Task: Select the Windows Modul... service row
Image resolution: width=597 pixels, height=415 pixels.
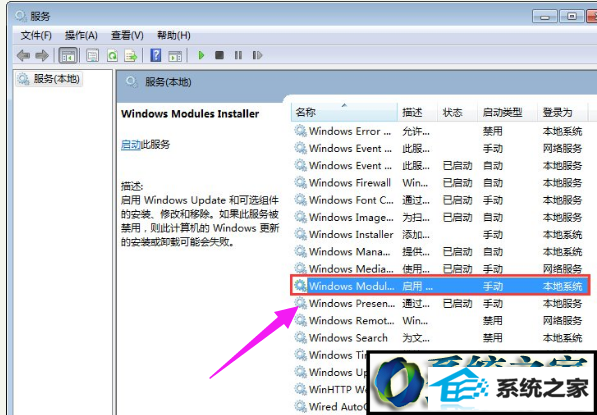Action: tap(440, 286)
